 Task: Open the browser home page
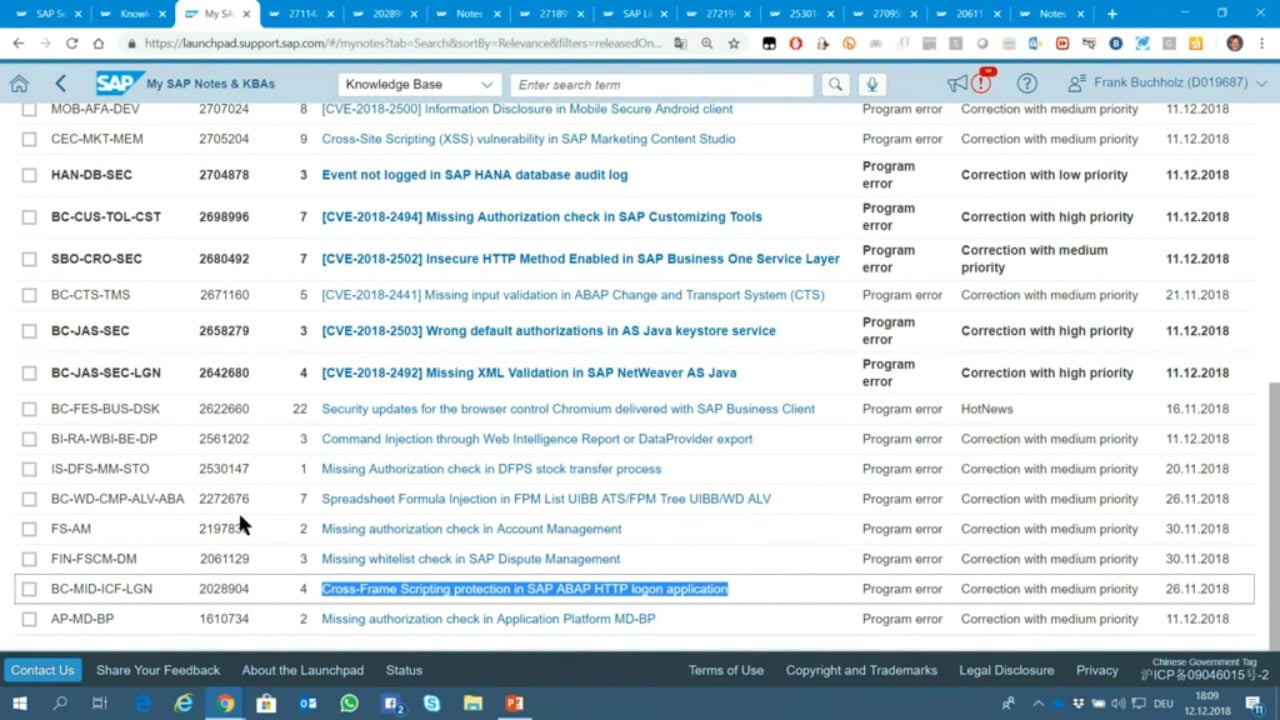[98, 44]
